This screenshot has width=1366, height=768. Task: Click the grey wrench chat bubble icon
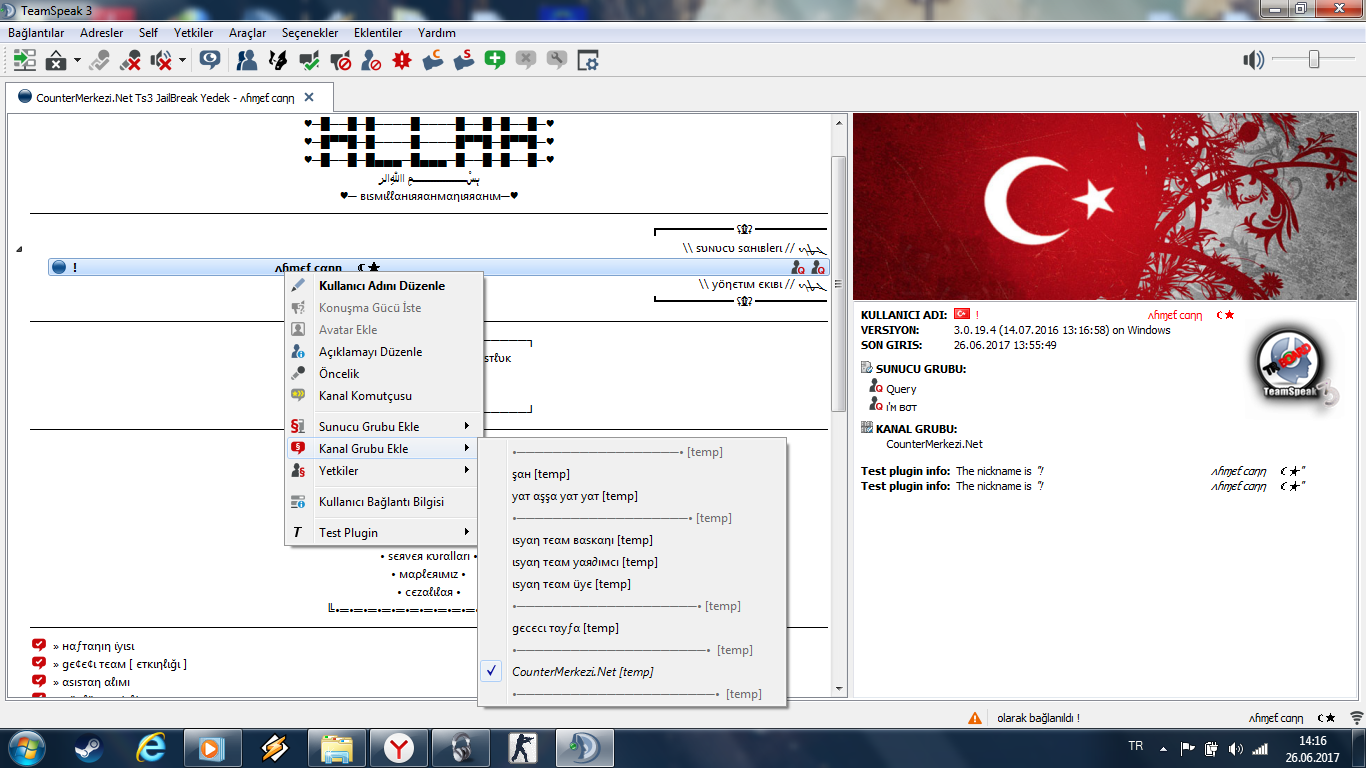557,60
